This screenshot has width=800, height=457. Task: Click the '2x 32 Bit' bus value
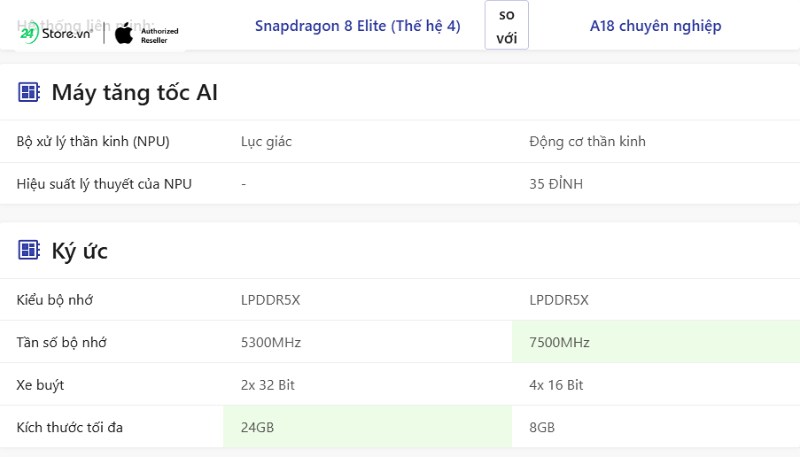[x=268, y=385]
